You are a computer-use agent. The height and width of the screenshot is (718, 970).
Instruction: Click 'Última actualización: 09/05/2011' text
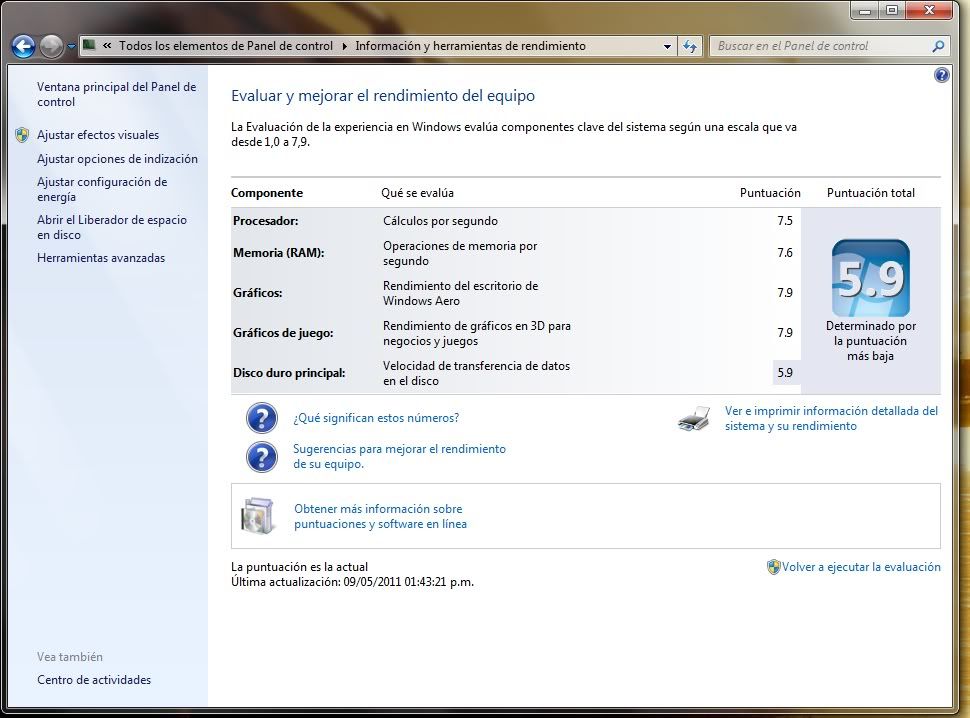click(x=353, y=582)
